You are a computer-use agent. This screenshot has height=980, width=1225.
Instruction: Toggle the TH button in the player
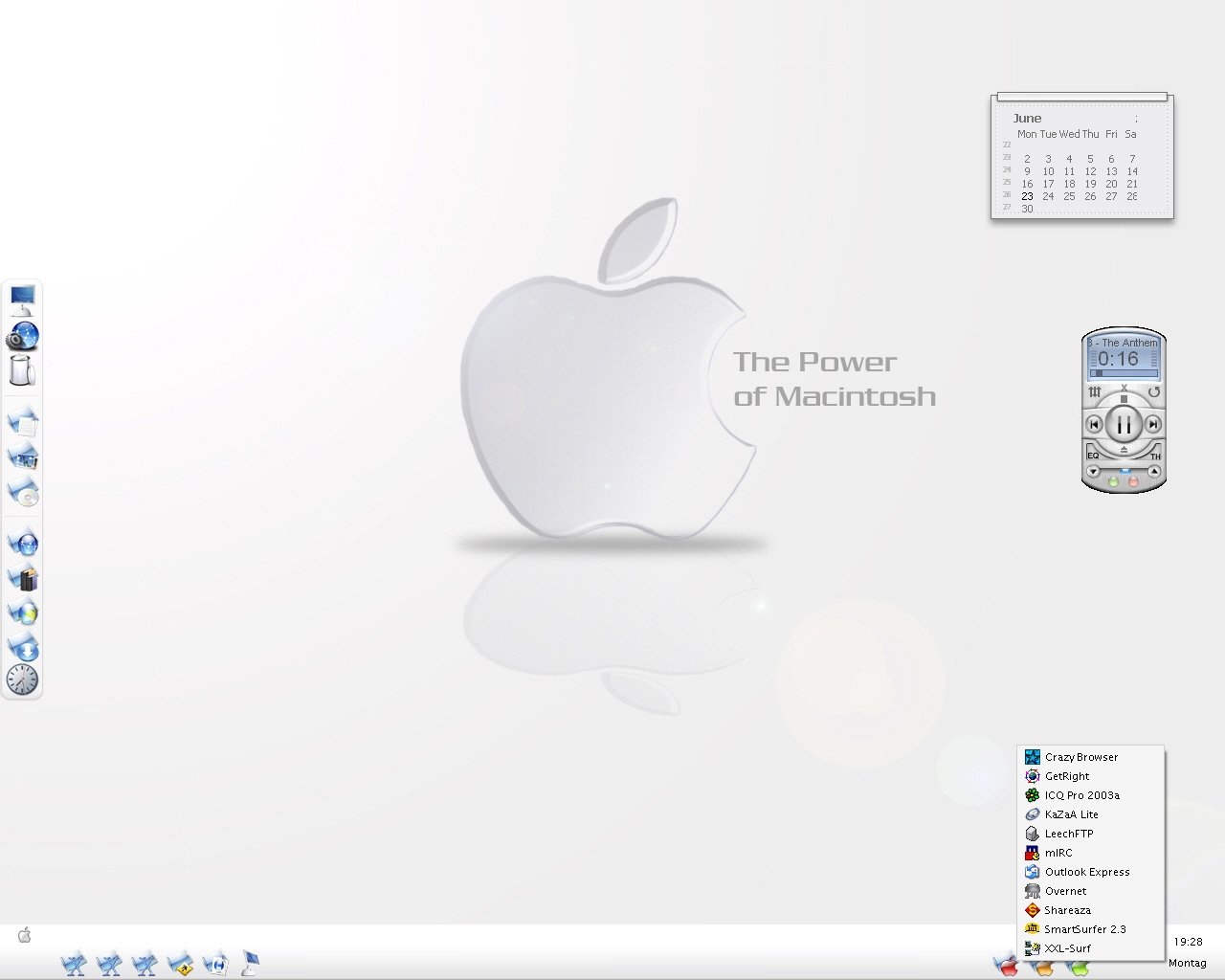[1155, 457]
